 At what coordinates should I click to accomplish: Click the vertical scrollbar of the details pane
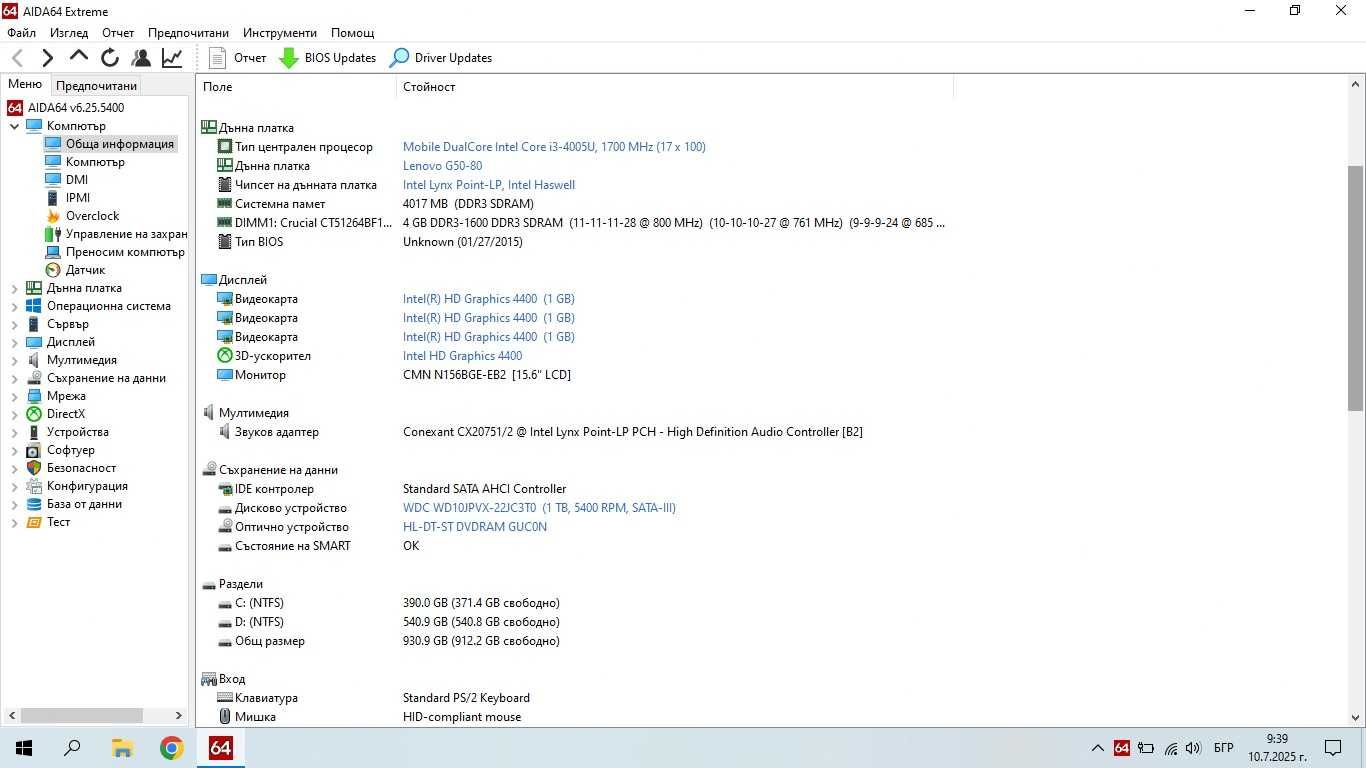(x=1356, y=287)
